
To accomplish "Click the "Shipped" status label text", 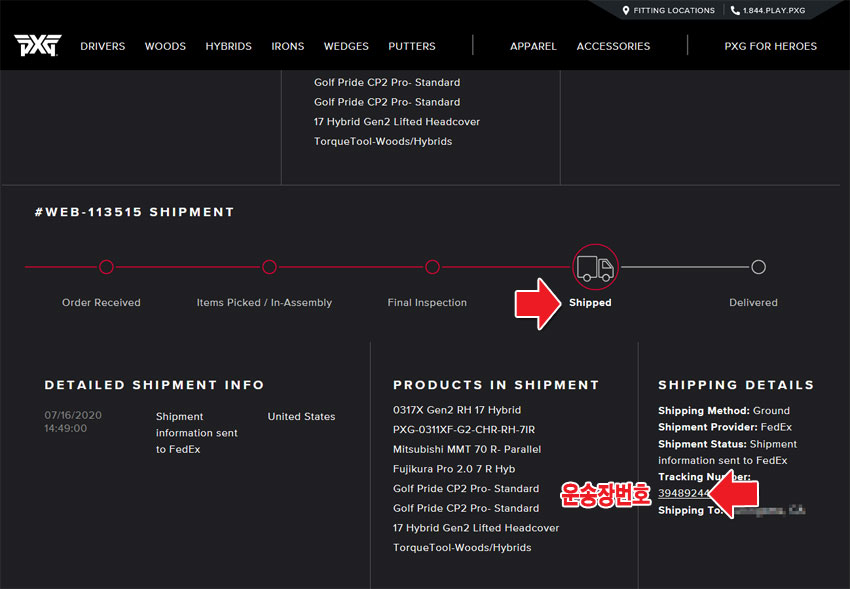I will pyautogui.click(x=590, y=303).
